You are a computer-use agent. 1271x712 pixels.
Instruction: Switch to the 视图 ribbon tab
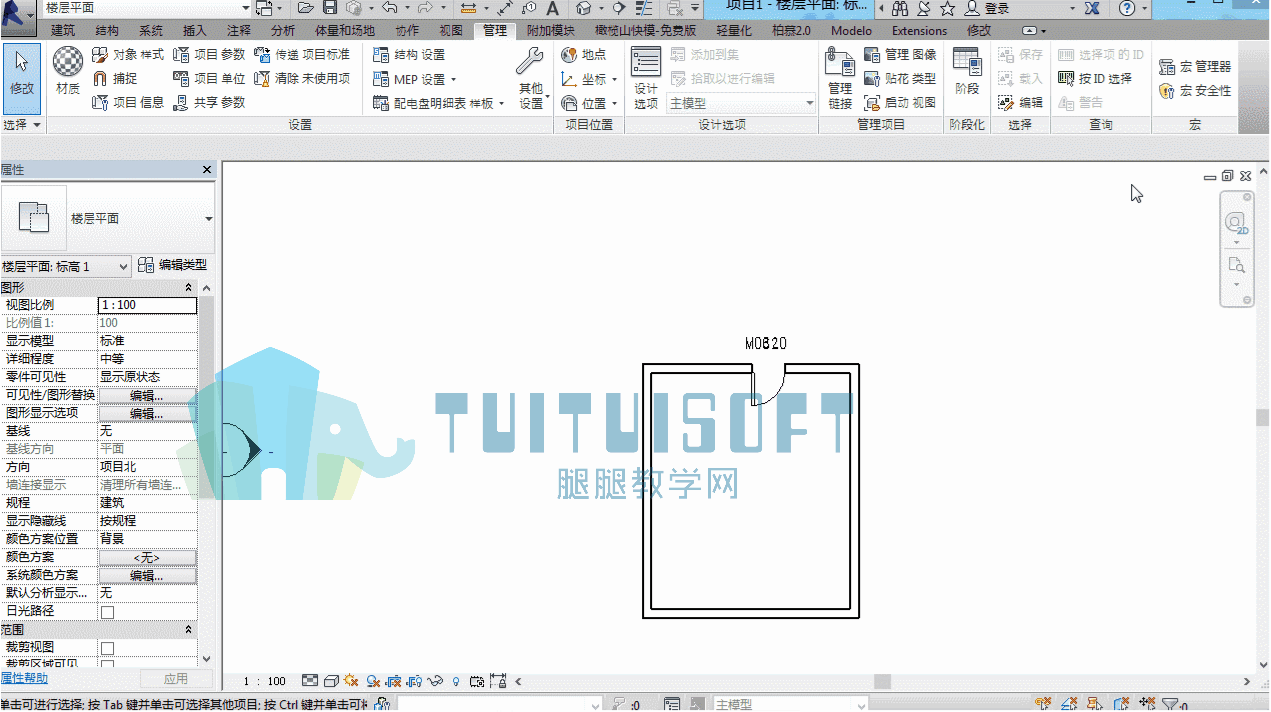coord(451,30)
